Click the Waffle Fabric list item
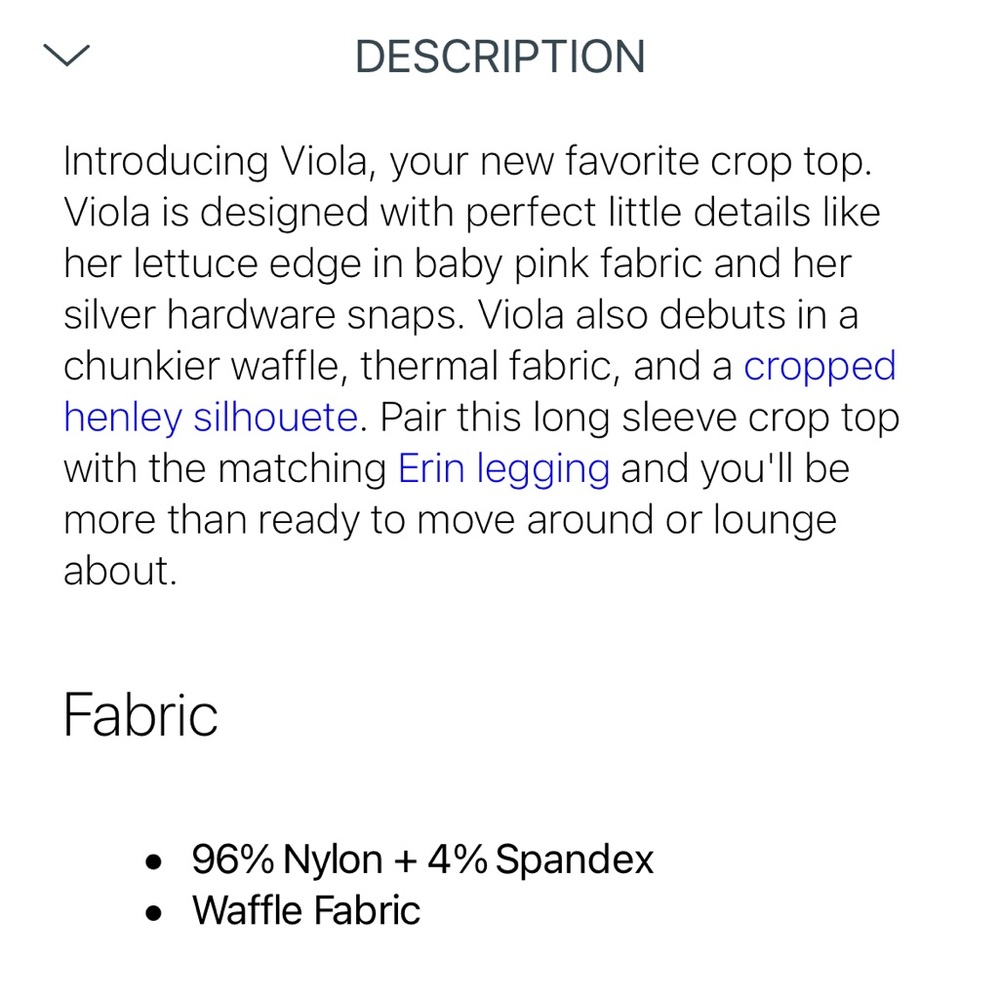Screen dimensions: 1000x1000 (306, 910)
